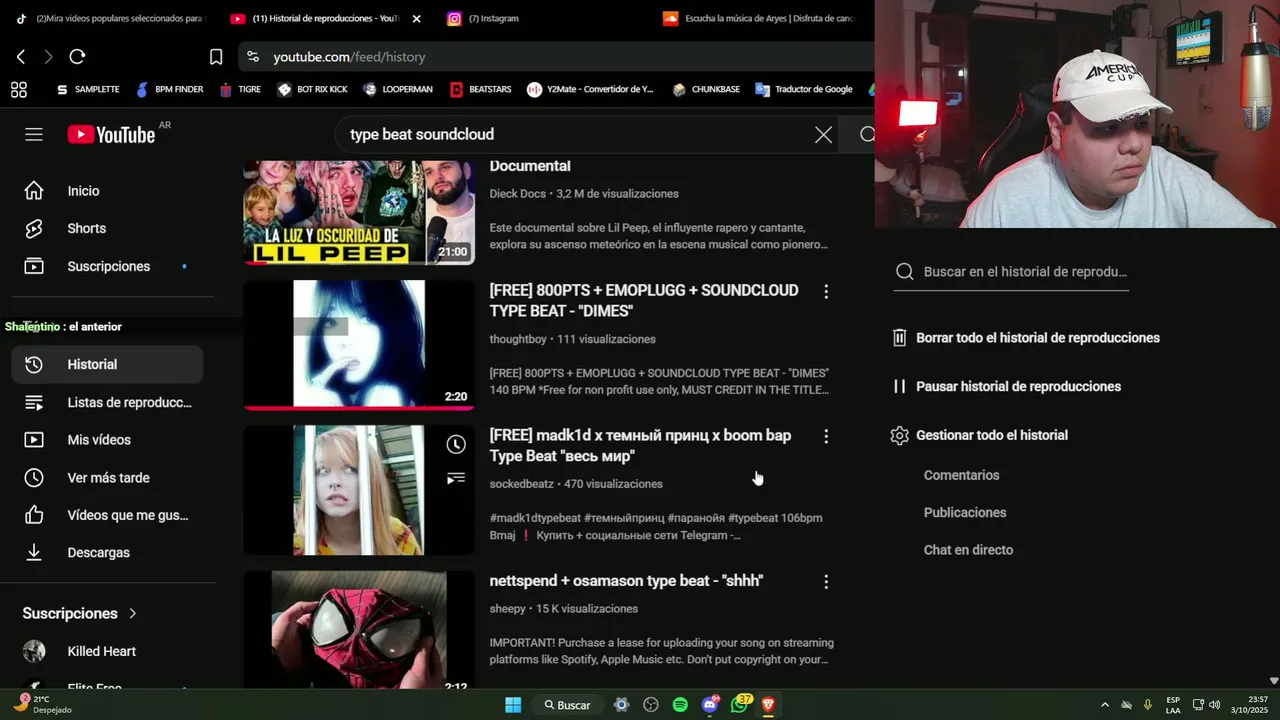Open thoughtboy channel link

518,339
